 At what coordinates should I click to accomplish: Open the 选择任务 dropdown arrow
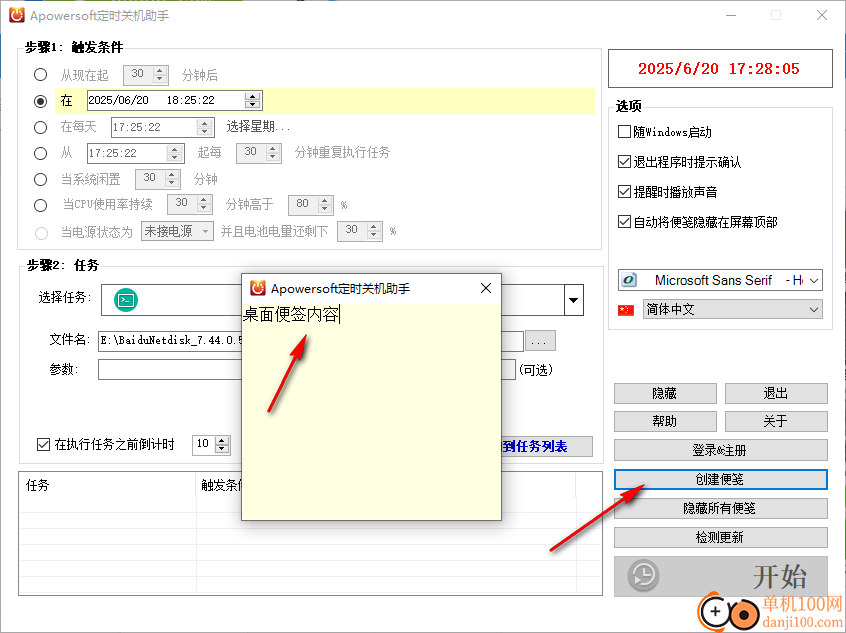click(574, 300)
